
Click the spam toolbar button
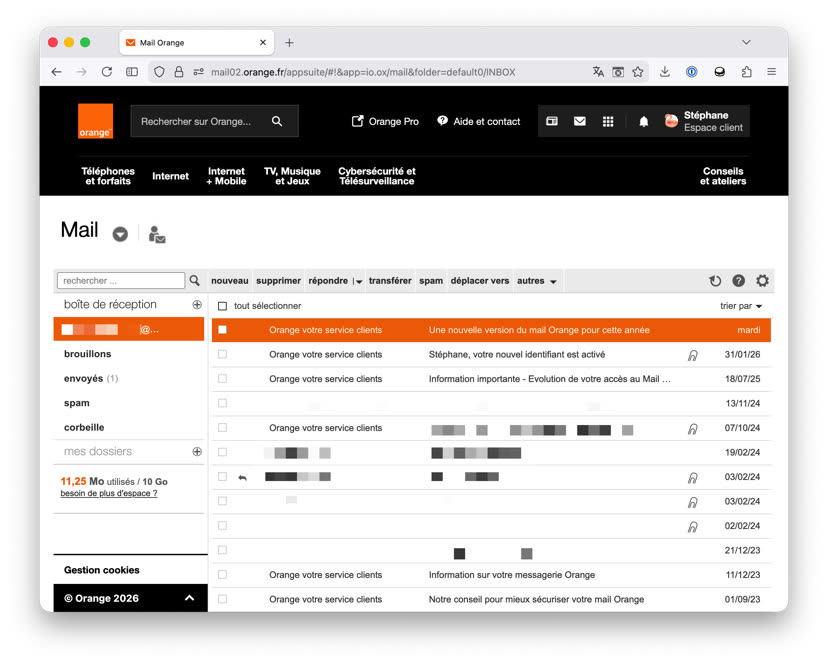(x=431, y=281)
